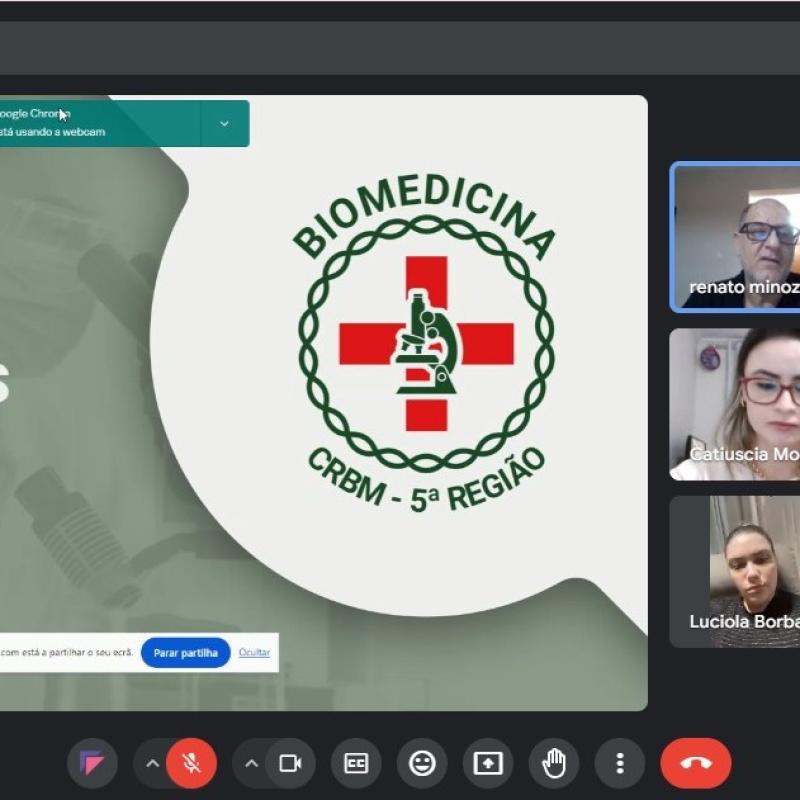Leave the call with the red hang-up button
The height and width of the screenshot is (800, 800).
pos(696,764)
